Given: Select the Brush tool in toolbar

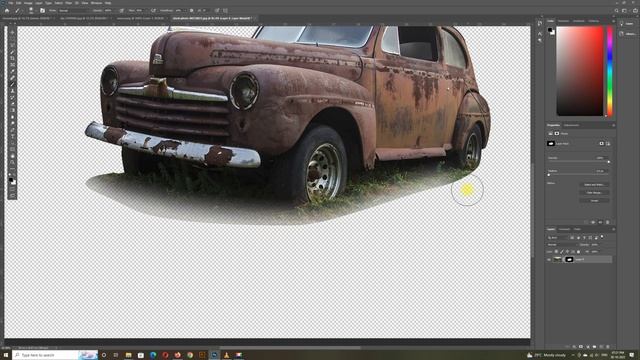Looking at the screenshot, I should tap(12, 84).
